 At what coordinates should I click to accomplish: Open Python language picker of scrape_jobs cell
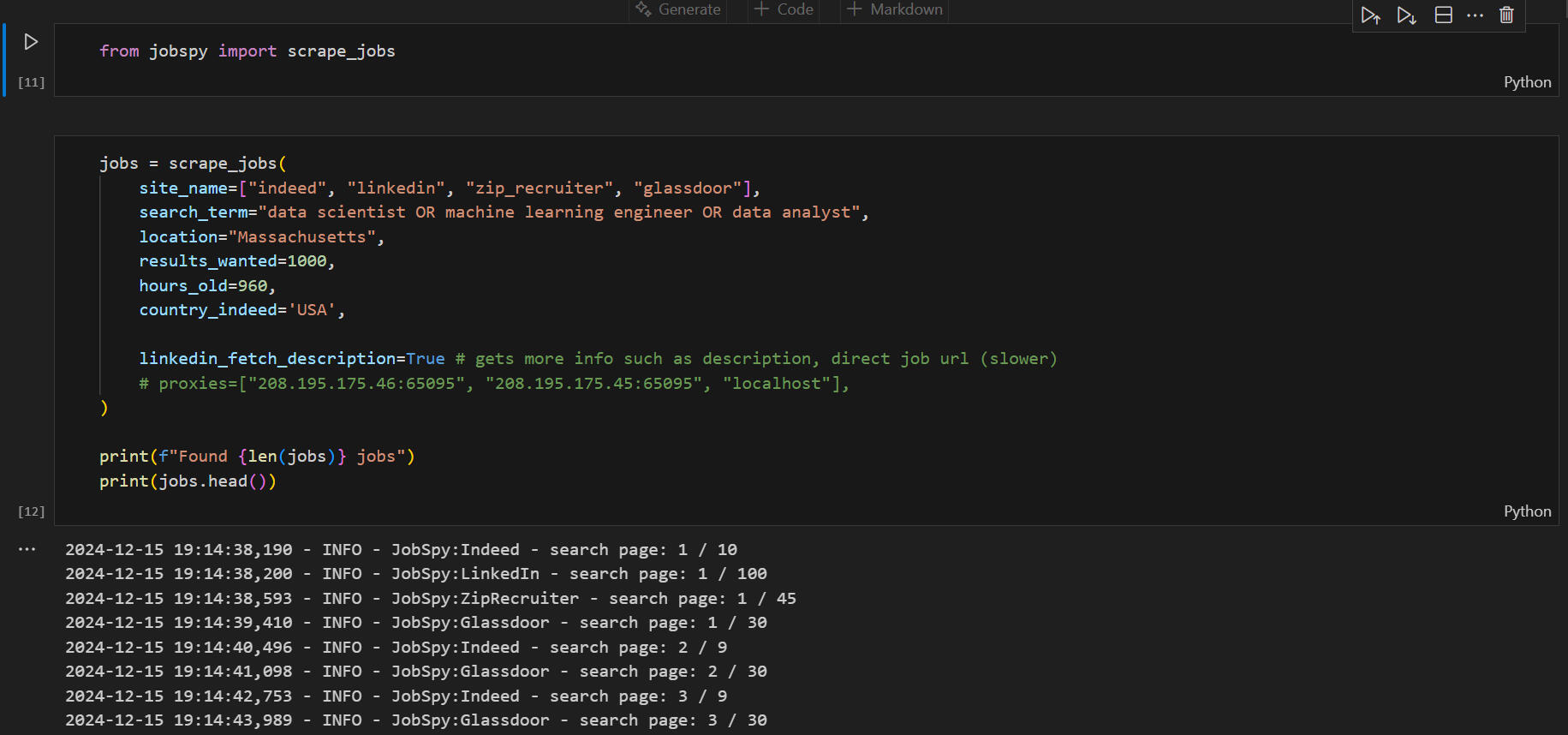(1527, 511)
